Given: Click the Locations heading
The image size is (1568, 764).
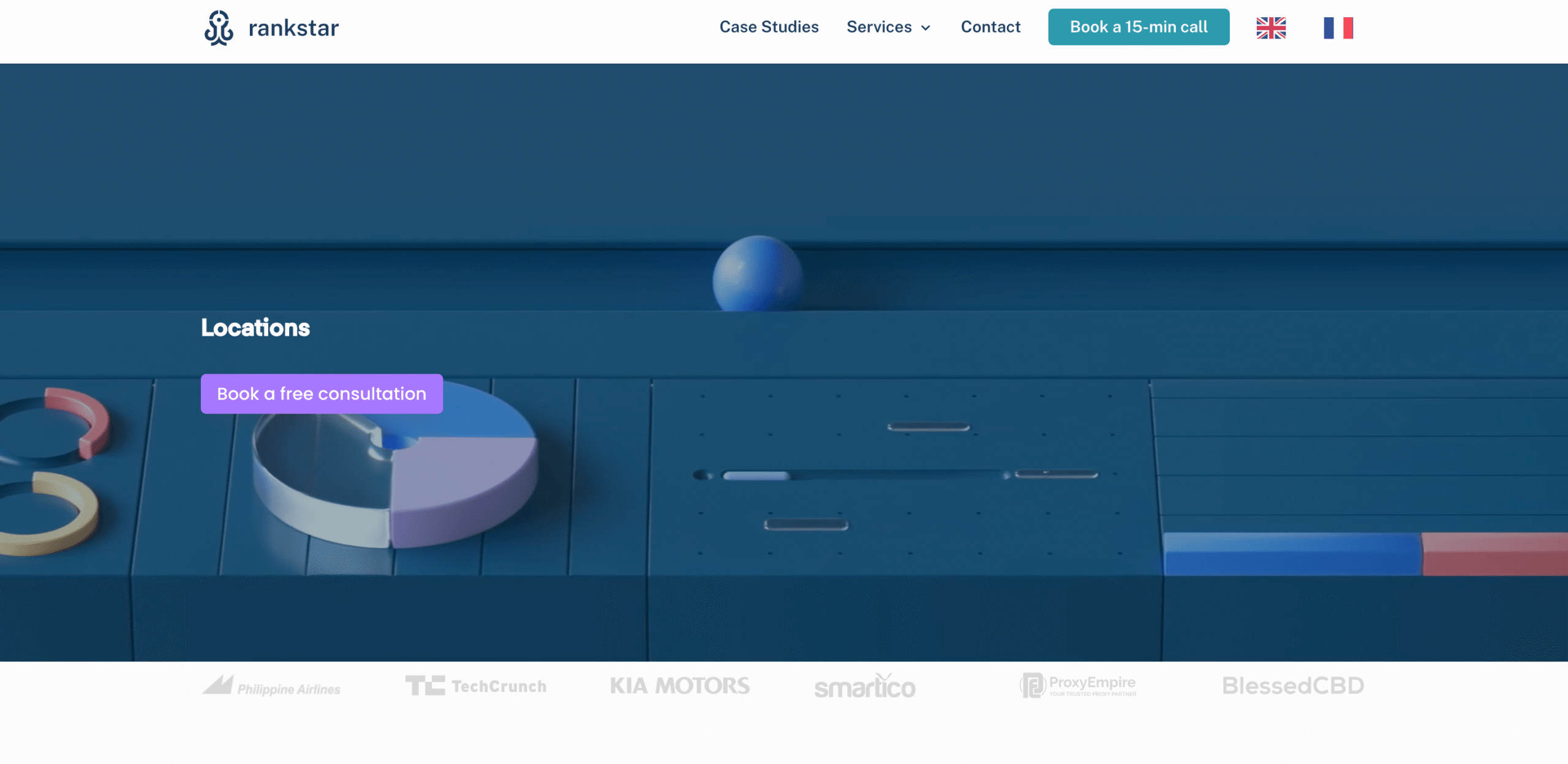Looking at the screenshot, I should pos(255,328).
